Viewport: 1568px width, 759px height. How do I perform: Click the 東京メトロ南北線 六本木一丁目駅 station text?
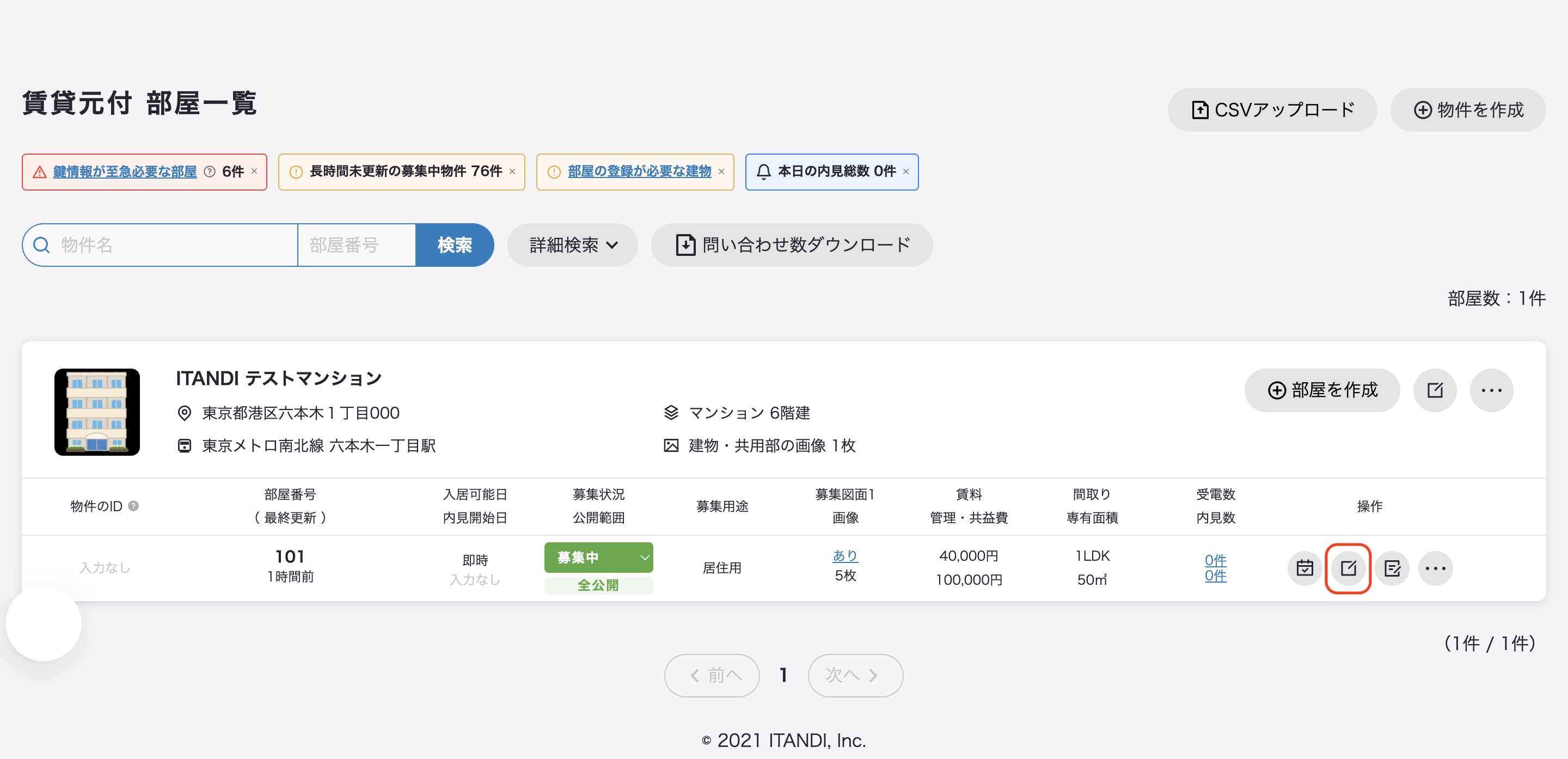pos(319,446)
